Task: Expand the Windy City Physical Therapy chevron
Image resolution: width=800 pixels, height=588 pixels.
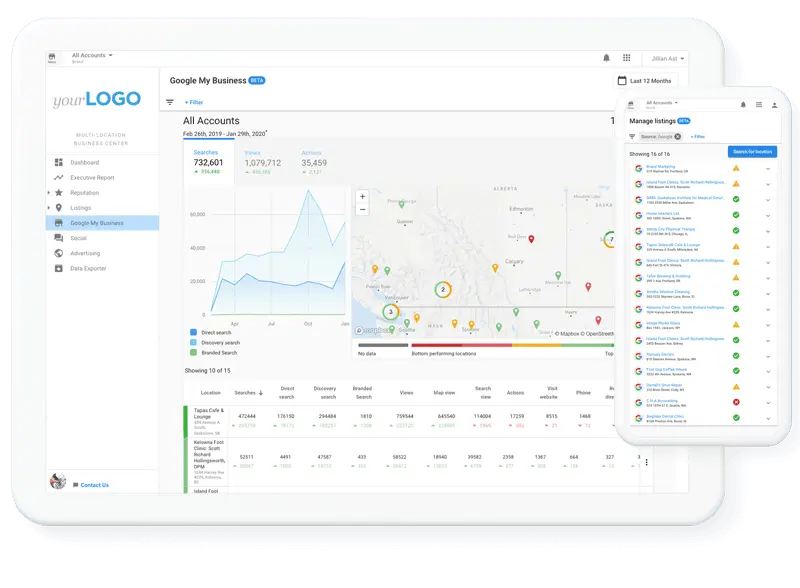Action: [x=768, y=231]
